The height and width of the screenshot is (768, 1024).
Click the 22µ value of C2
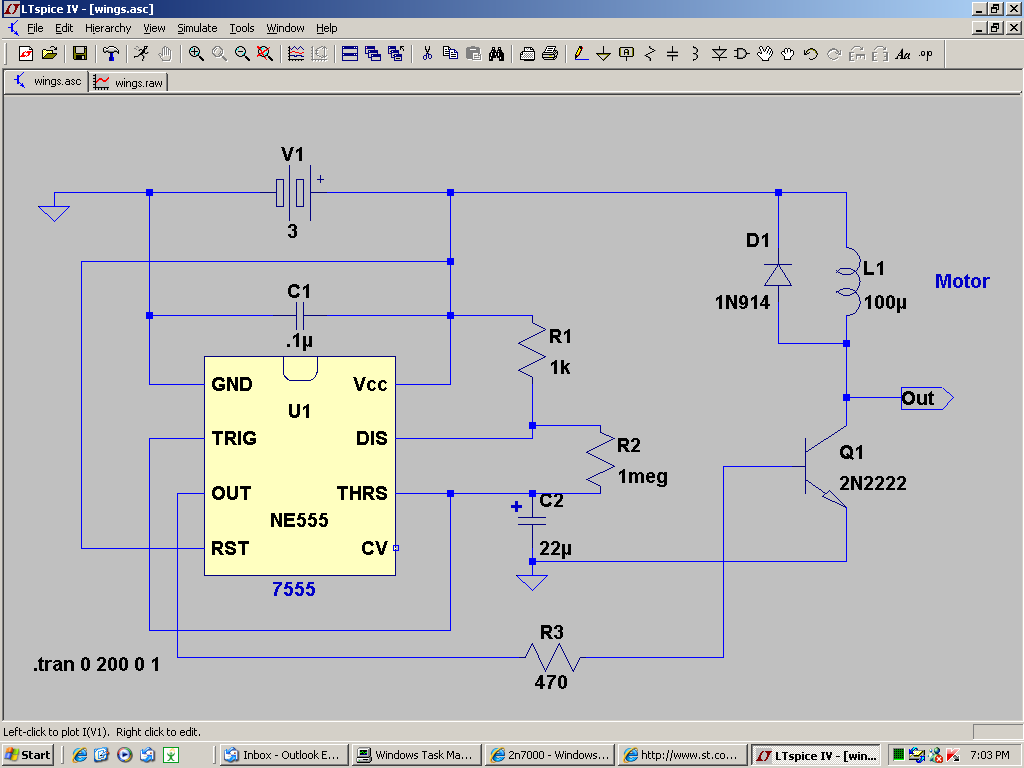tap(555, 549)
